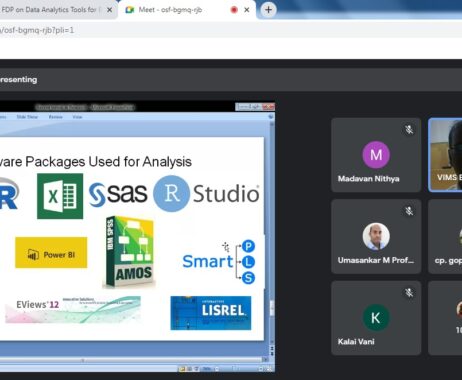This screenshot has width=462, height=380.
Task: Click Madavan Nithya's muted microphone icon
Action: pos(409,129)
